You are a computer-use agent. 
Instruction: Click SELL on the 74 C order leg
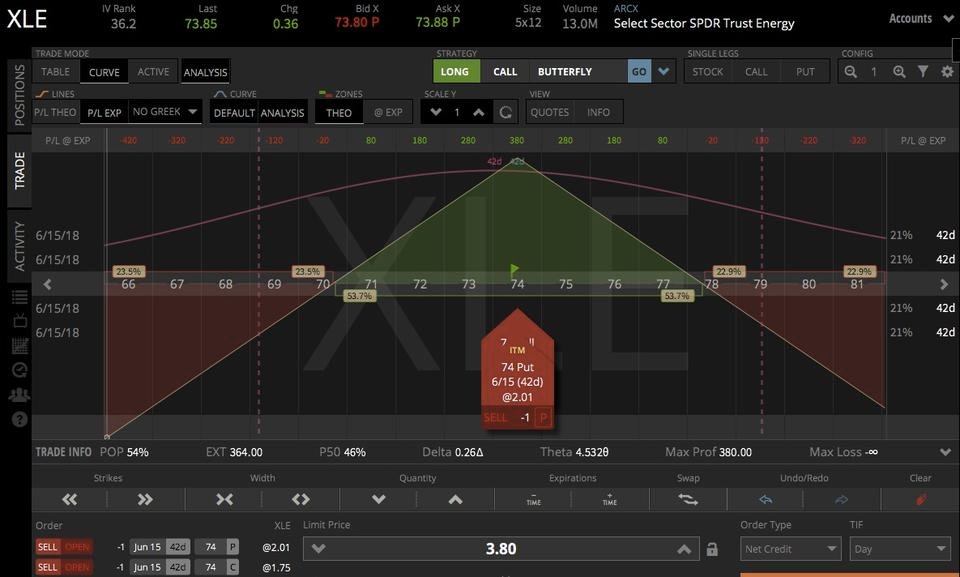click(48, 567)
